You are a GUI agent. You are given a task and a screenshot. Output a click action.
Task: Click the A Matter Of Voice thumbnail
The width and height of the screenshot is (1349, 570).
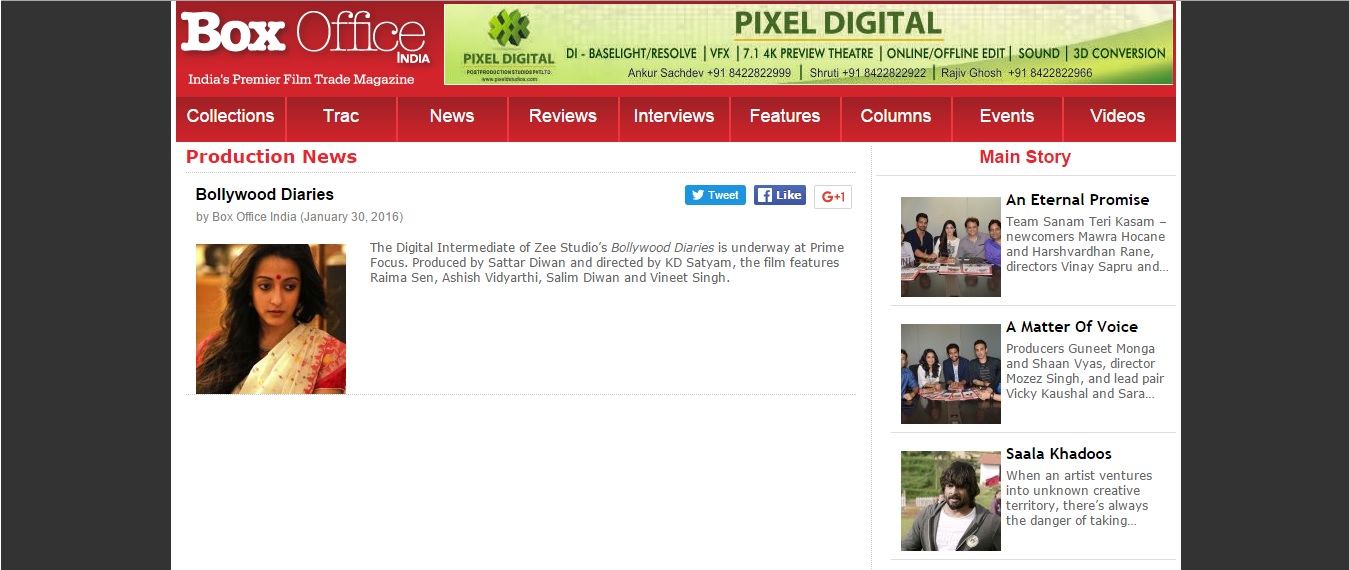point(950,374)
